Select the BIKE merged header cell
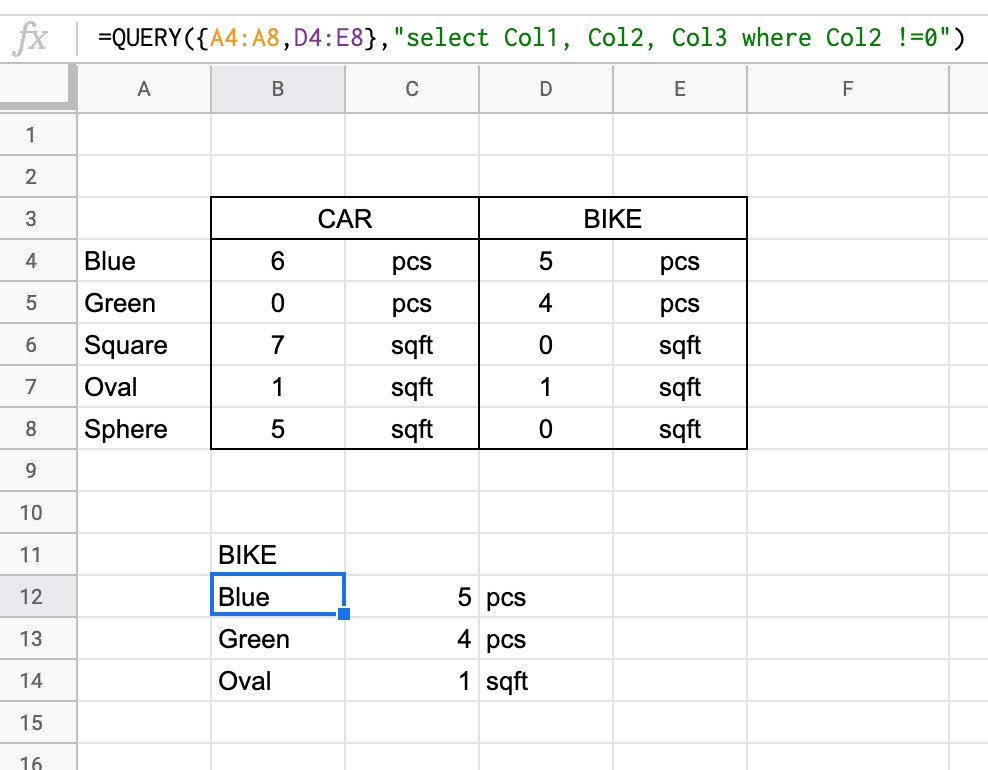The height and width of the screenshot is (770, 988). 612,218
